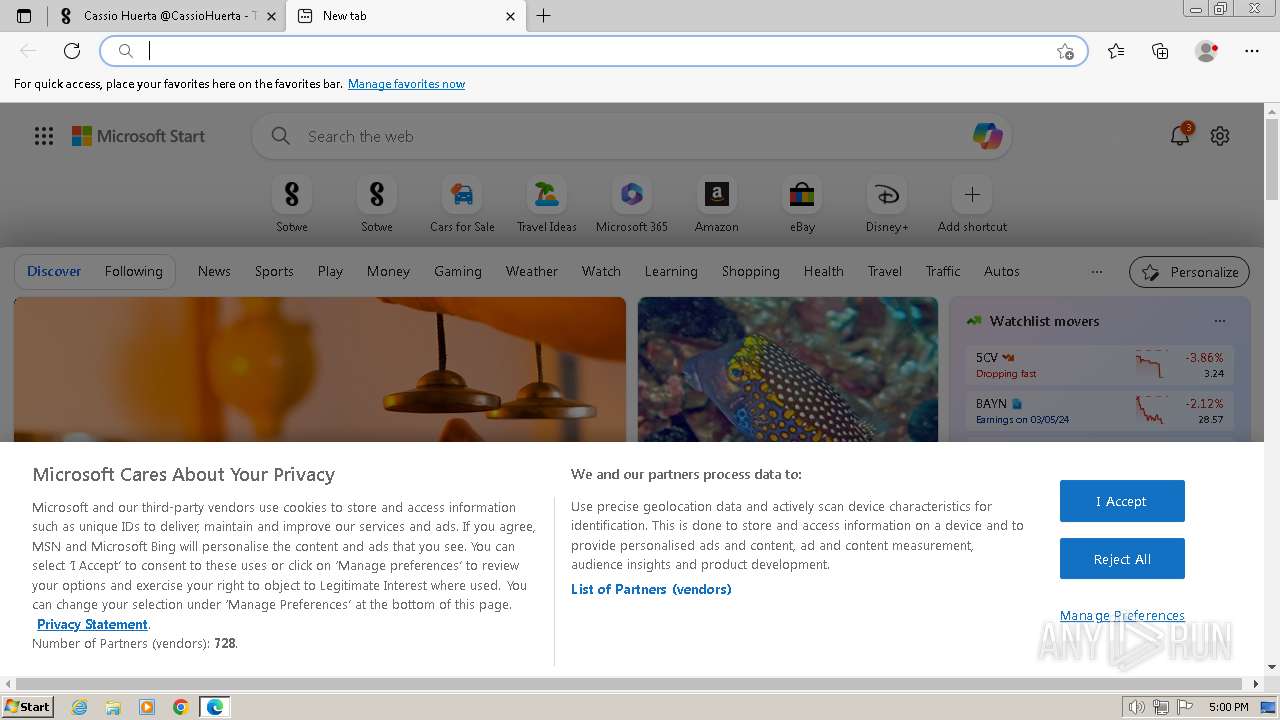Open the spotted fish article thumbnail

(788, 369)
